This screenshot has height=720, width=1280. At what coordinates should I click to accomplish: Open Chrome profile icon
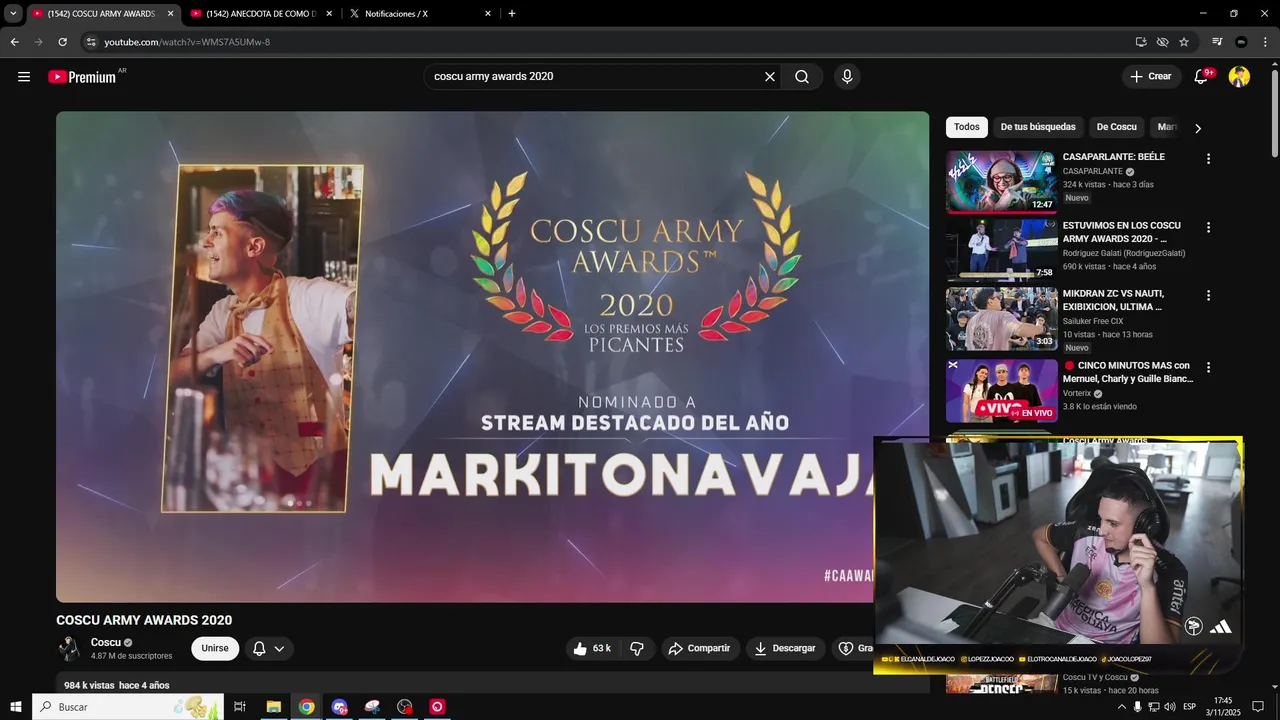pyautogui.click(x=1241, y=42)
